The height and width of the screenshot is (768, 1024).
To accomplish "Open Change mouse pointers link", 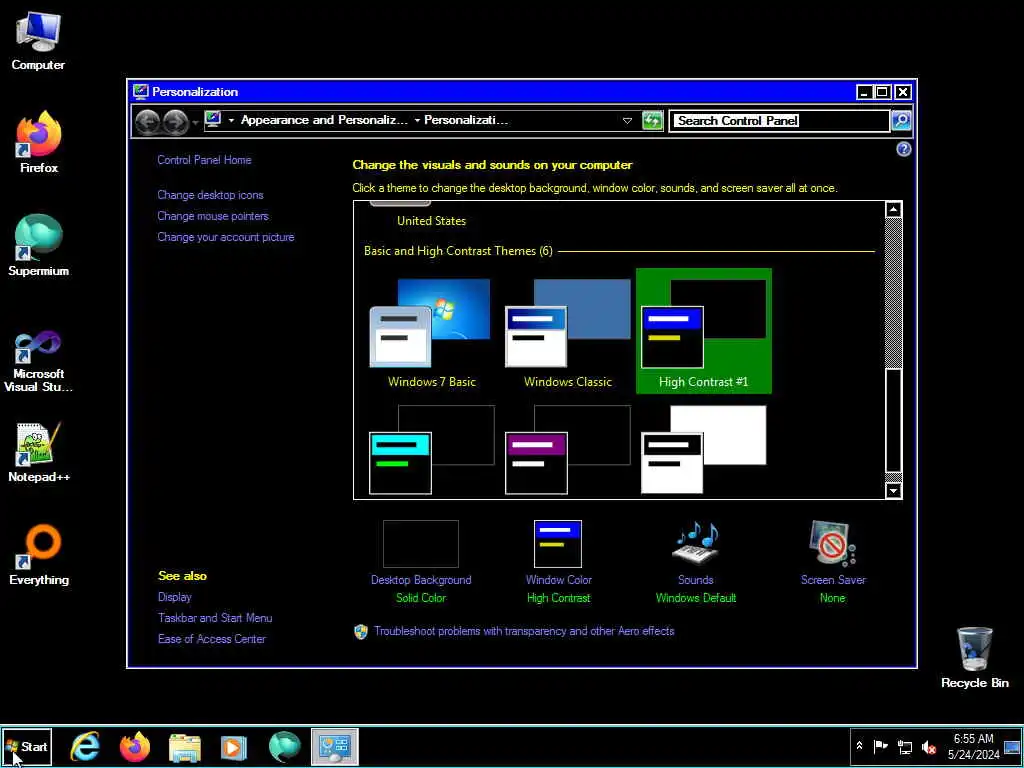I will (x=213, y=216).
